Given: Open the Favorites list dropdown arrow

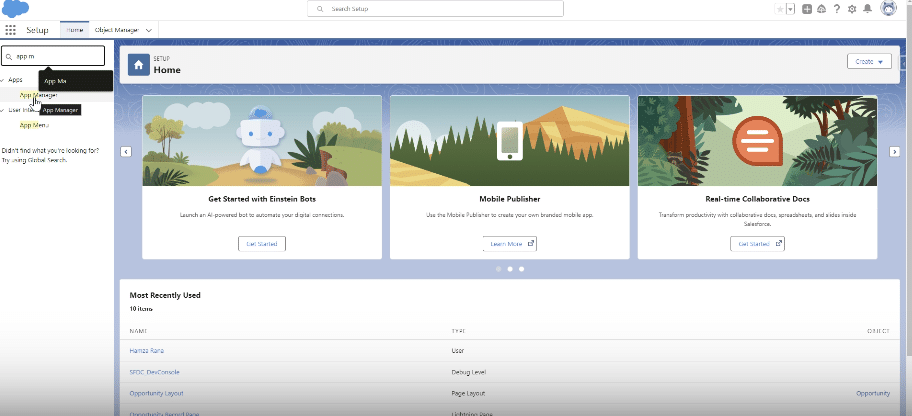Looking at the screenshot, I should (x=791, y=9).
